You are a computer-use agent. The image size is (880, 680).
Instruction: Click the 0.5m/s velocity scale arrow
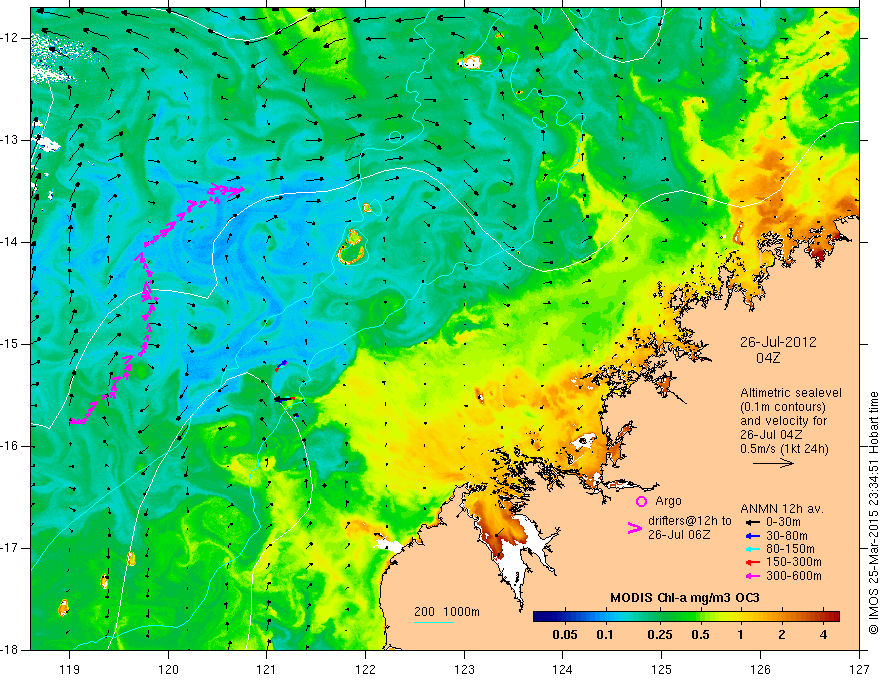point(773,463)
